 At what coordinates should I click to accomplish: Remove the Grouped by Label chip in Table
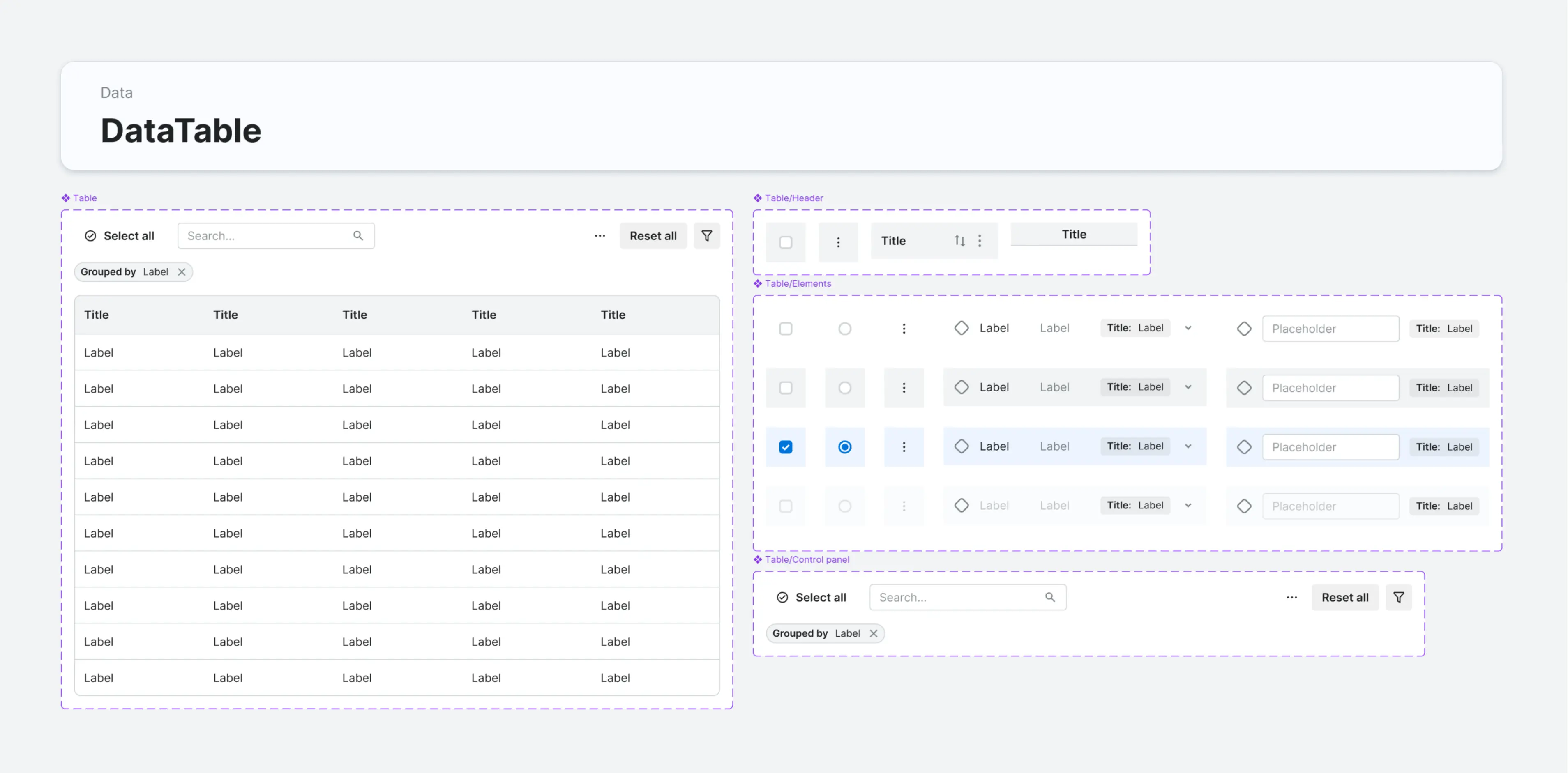pos(181,272)
